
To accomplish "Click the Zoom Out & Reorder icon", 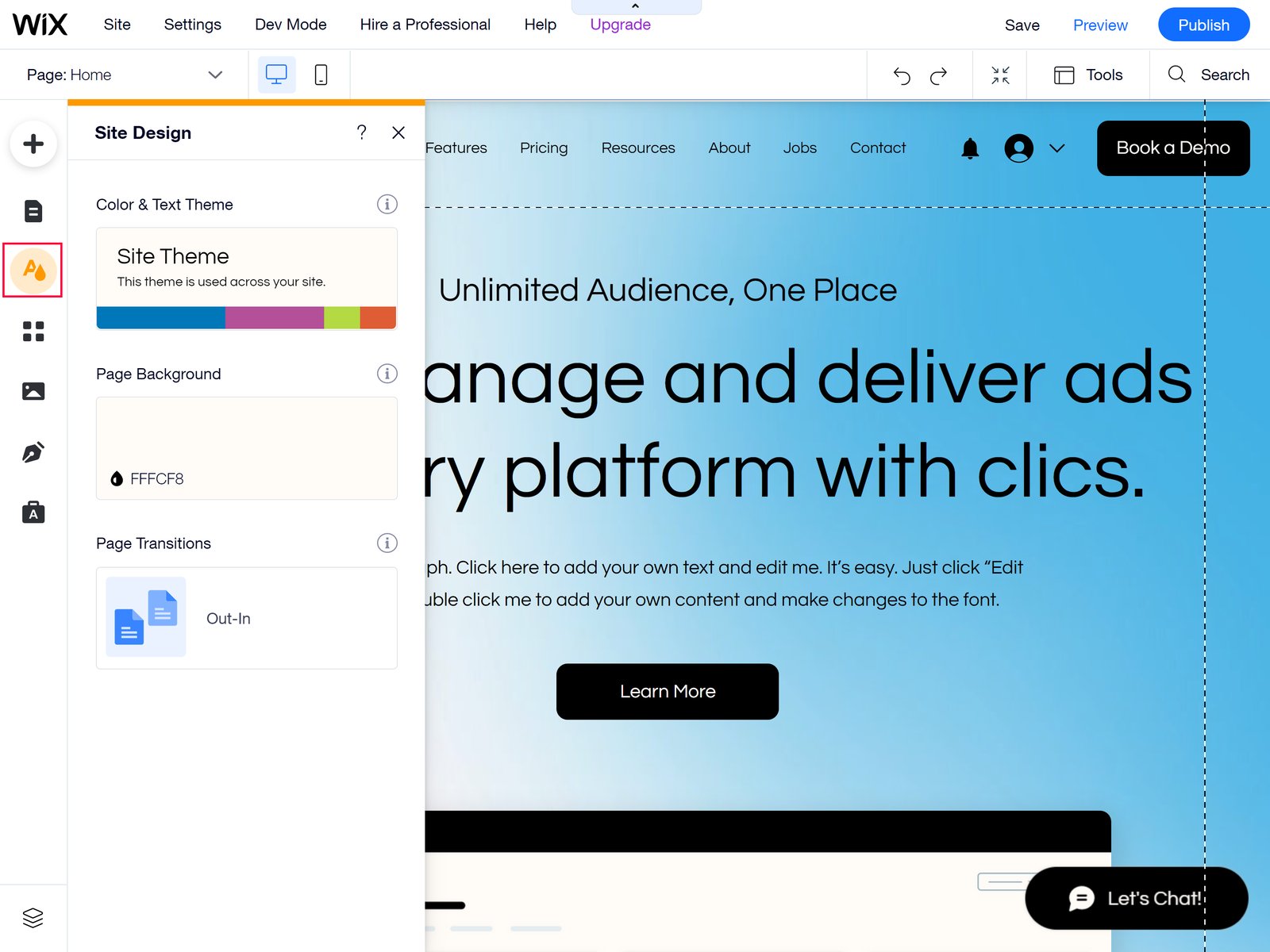I will click(1000, 75).
